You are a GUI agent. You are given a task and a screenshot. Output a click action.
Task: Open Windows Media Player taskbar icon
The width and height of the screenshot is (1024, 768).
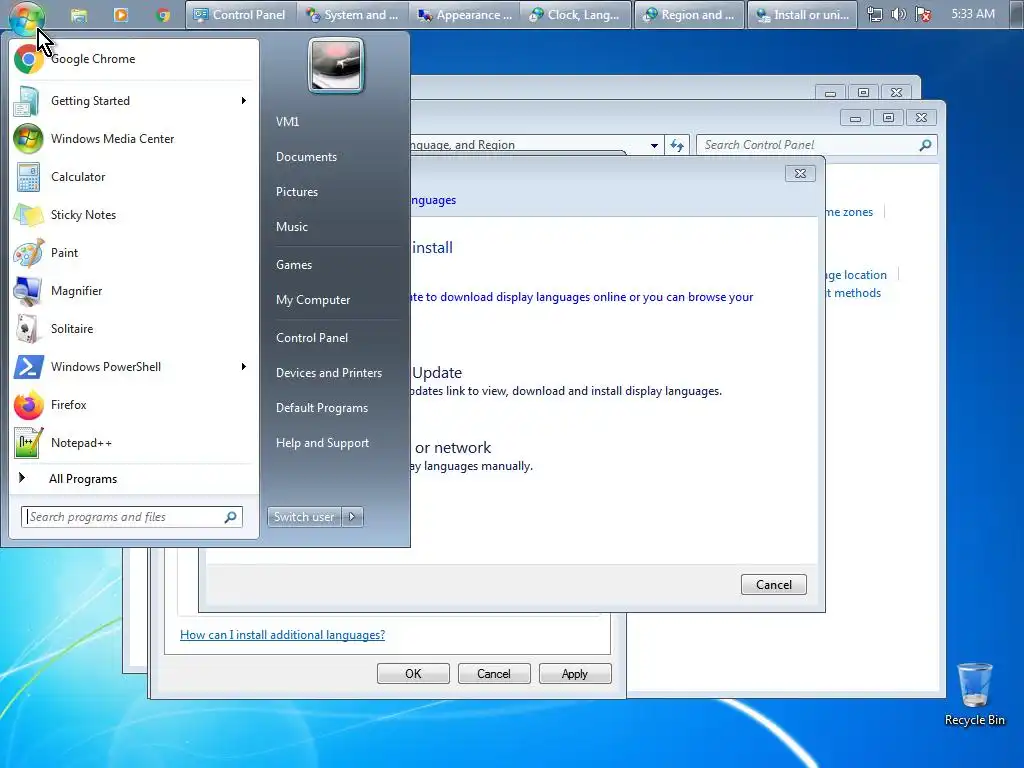click(121, 14)
